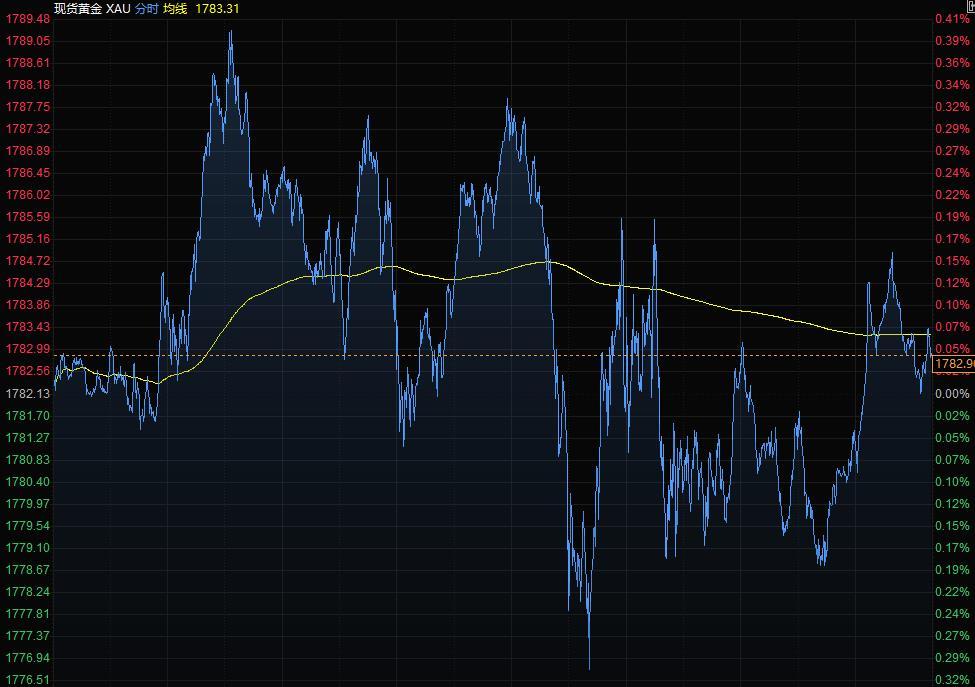Click the highest peak of the blue price line

click(x=230, y=32)
